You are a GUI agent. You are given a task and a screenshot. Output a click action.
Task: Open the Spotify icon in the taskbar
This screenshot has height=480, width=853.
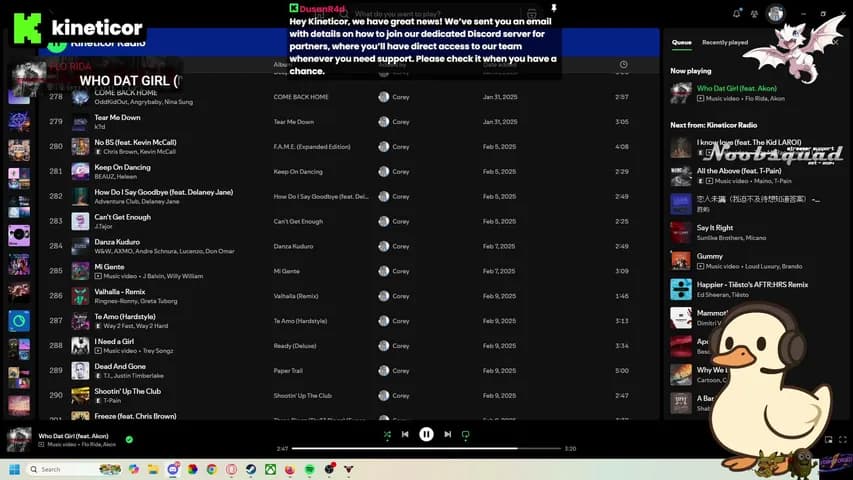click(310, 469)
